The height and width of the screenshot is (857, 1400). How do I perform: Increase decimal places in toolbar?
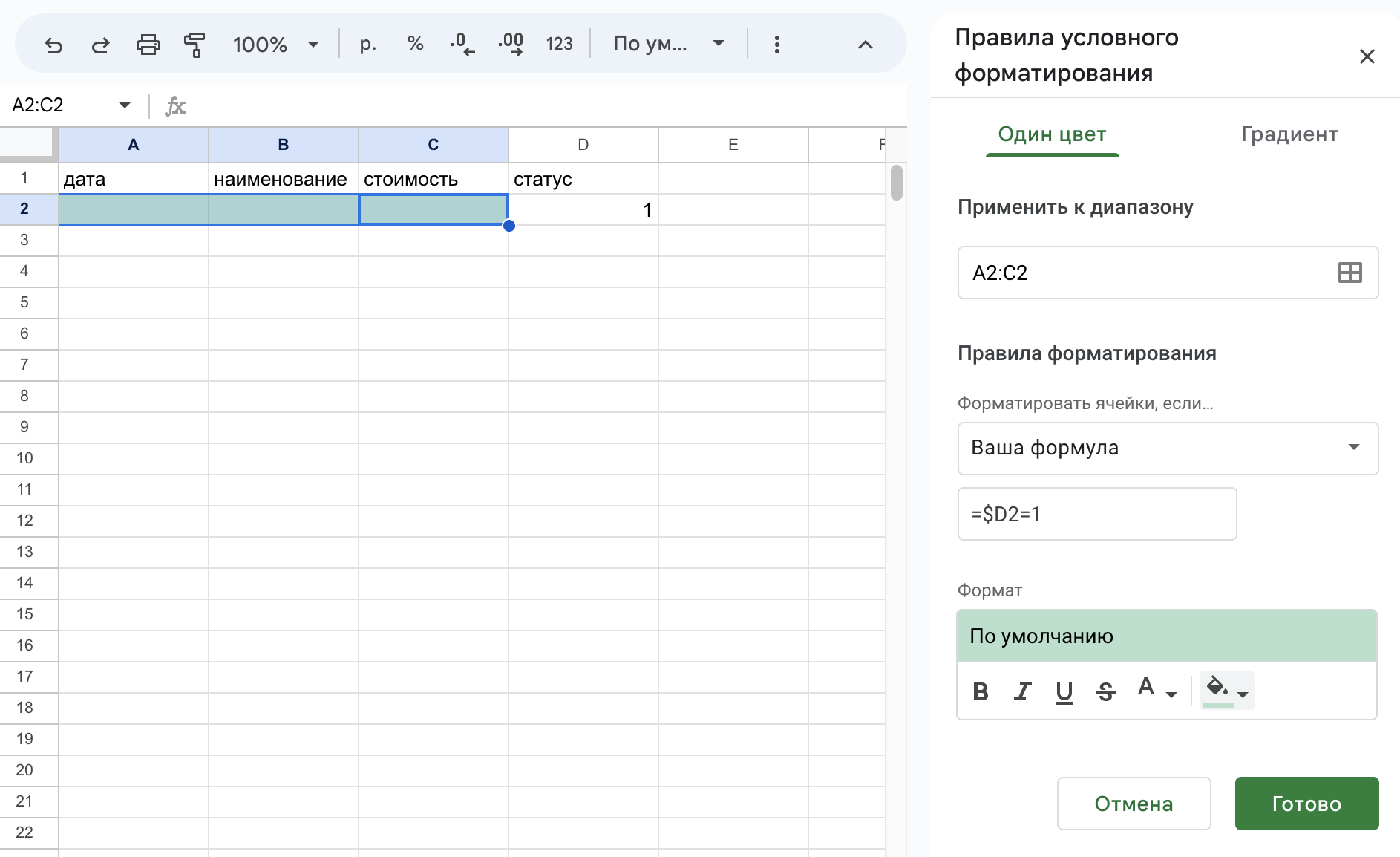tap(510, 45)
